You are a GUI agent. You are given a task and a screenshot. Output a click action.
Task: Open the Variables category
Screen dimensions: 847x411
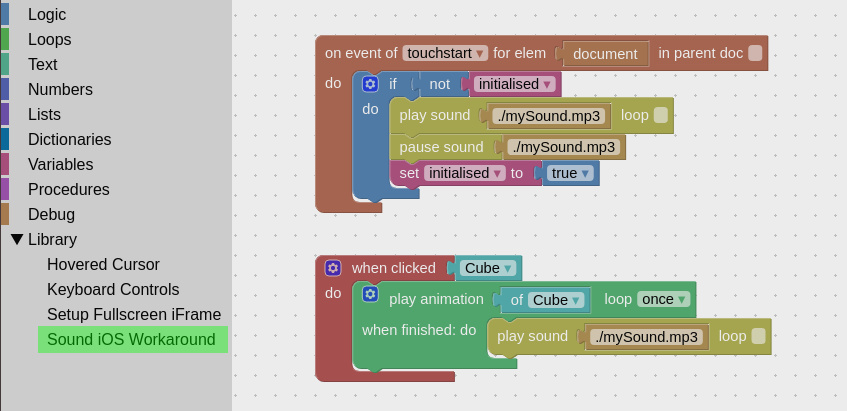(x=60, y=164)
